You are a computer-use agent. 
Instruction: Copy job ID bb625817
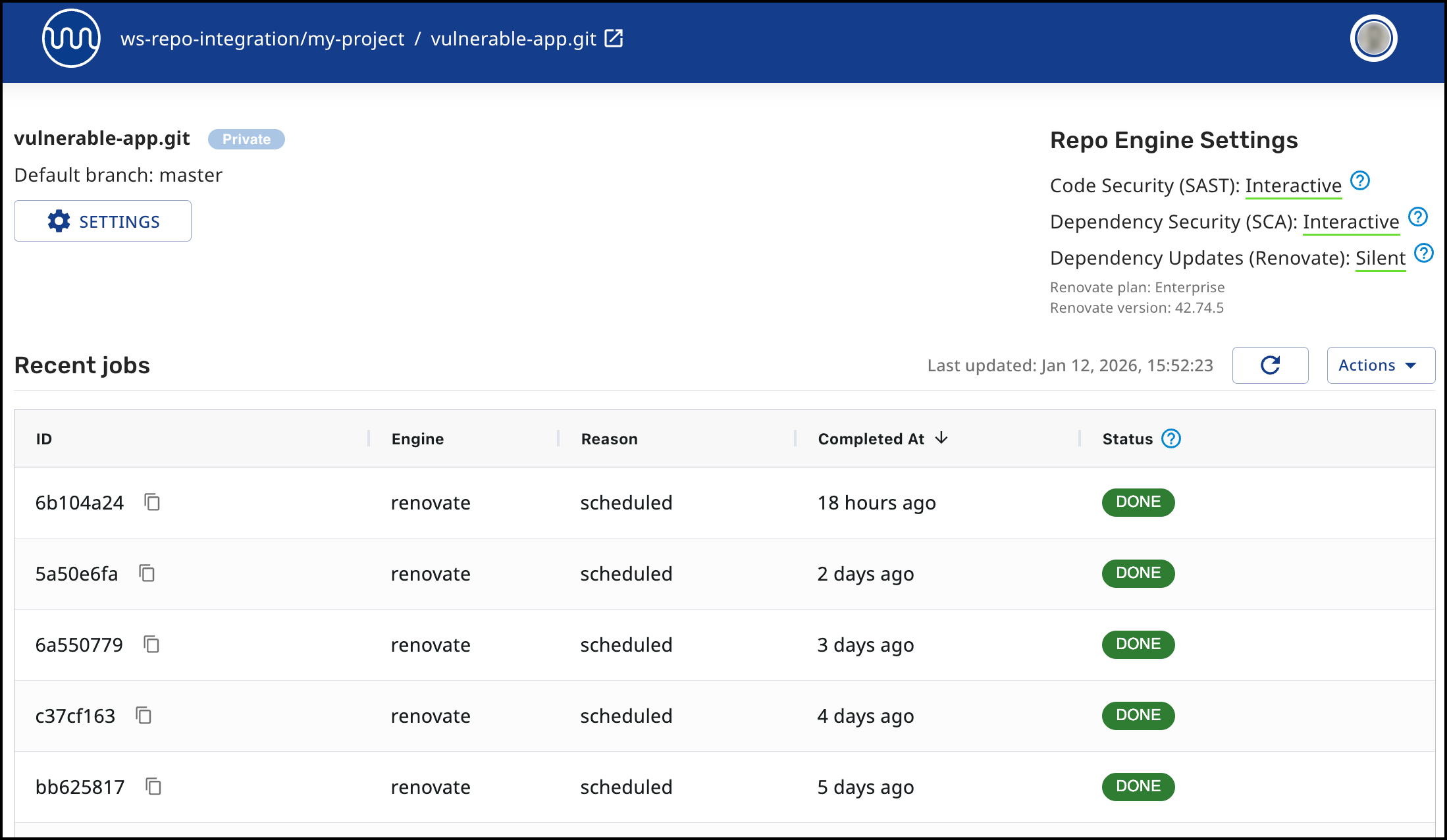(x=153, y=787)
